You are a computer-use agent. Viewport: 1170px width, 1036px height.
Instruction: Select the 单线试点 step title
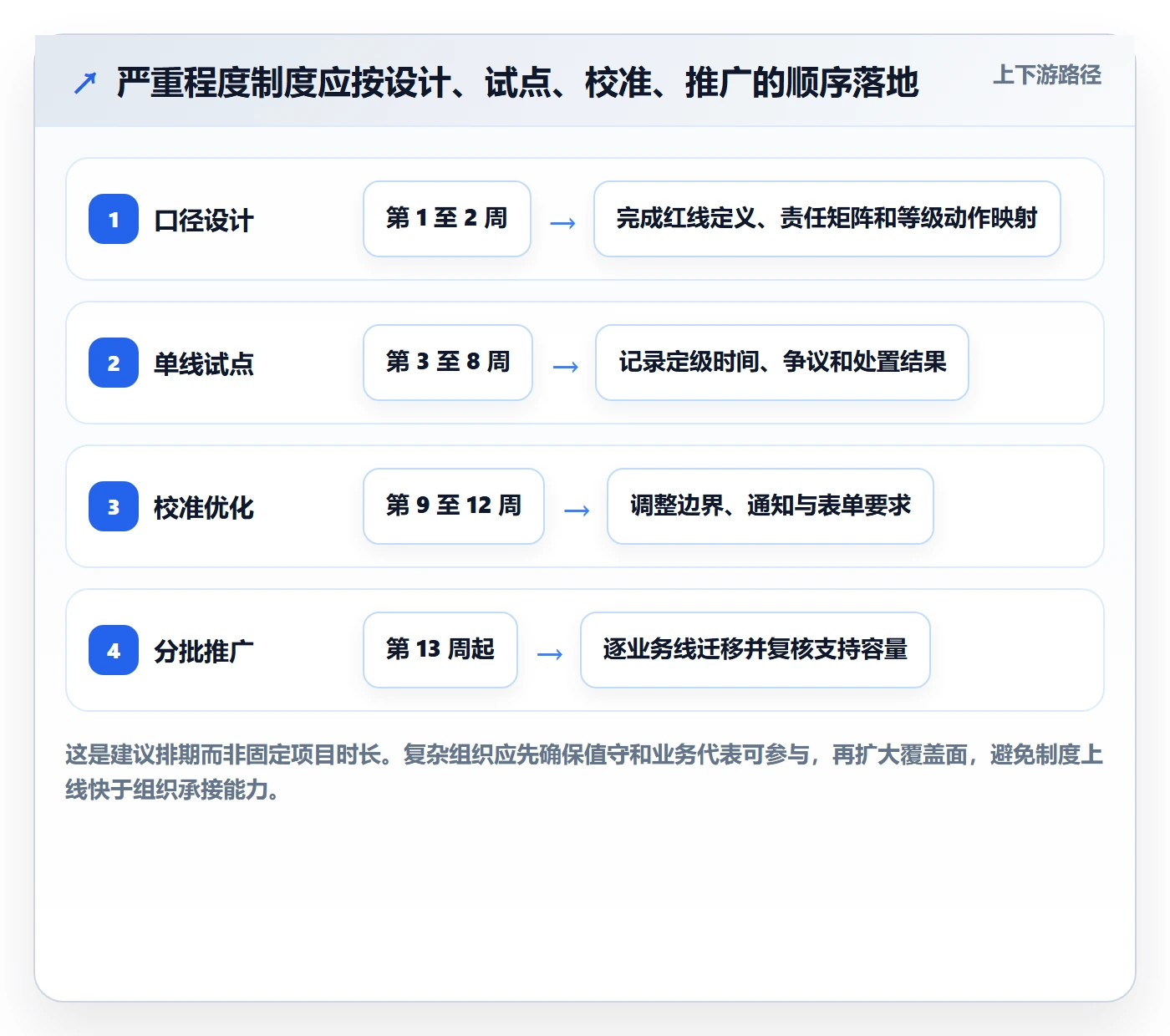pos(204,364)
